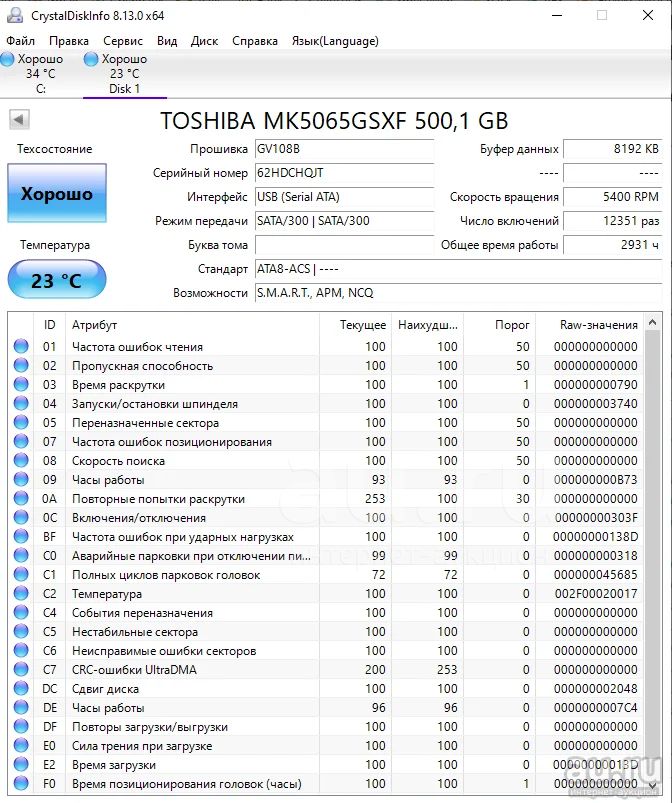Open the Файл menu
Viewport: 672px width, 803px height.
(20, 41)
